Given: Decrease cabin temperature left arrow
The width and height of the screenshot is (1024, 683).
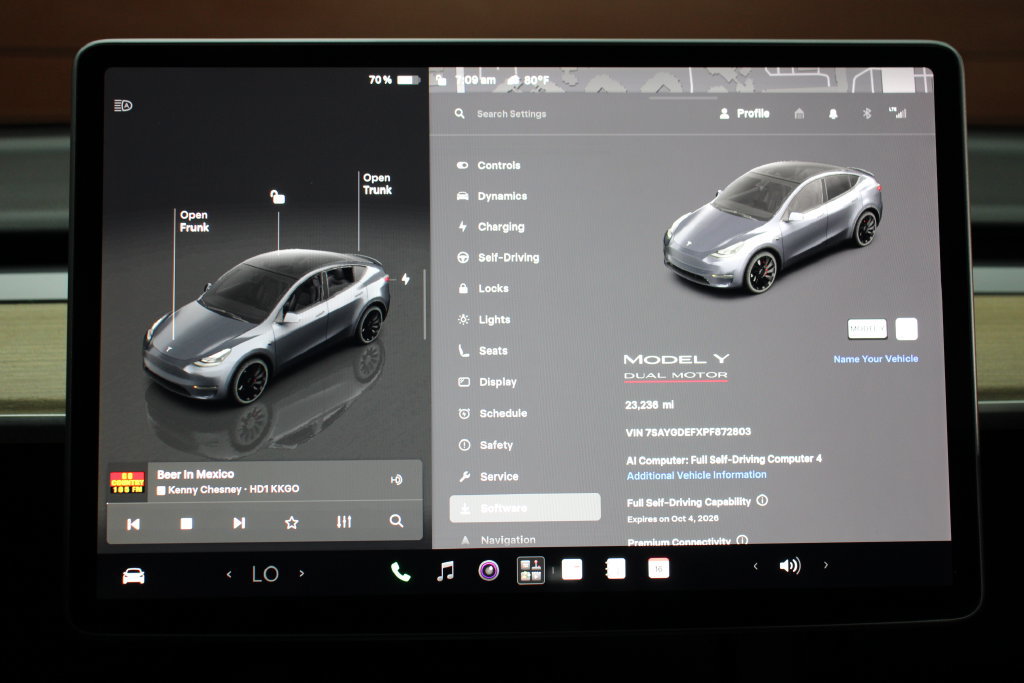Looking at the screenshot, I should 229,574.
